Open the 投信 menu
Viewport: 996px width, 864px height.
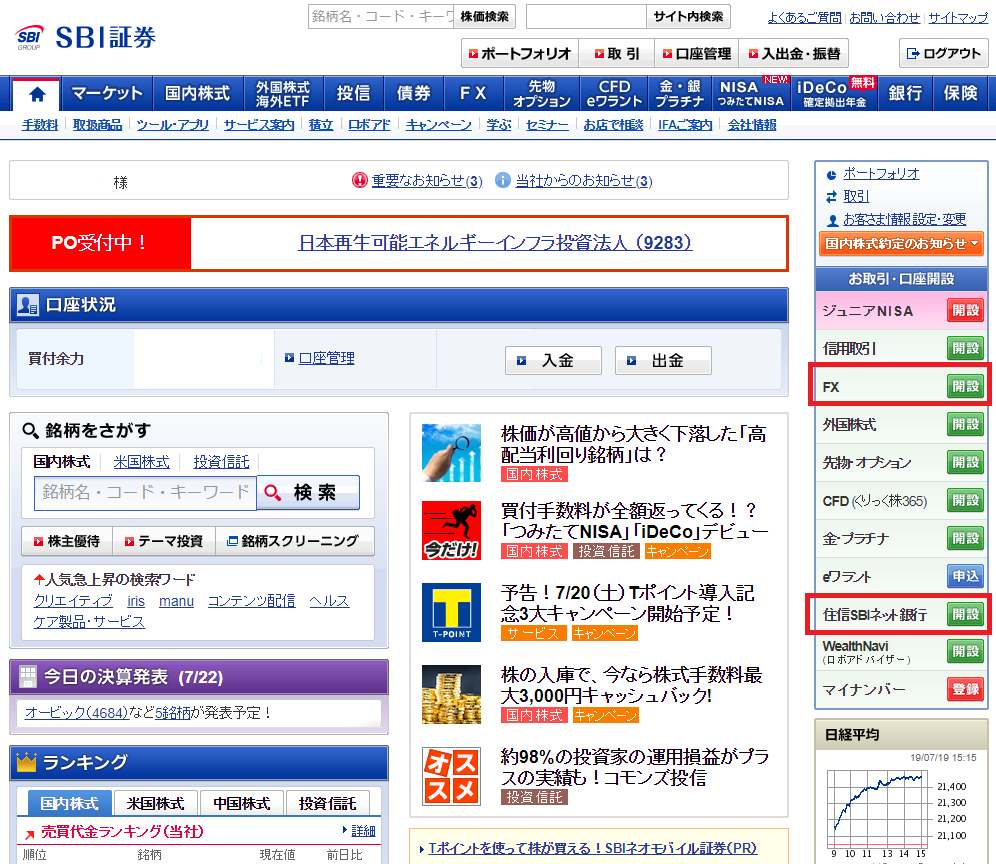click(353, 93)
